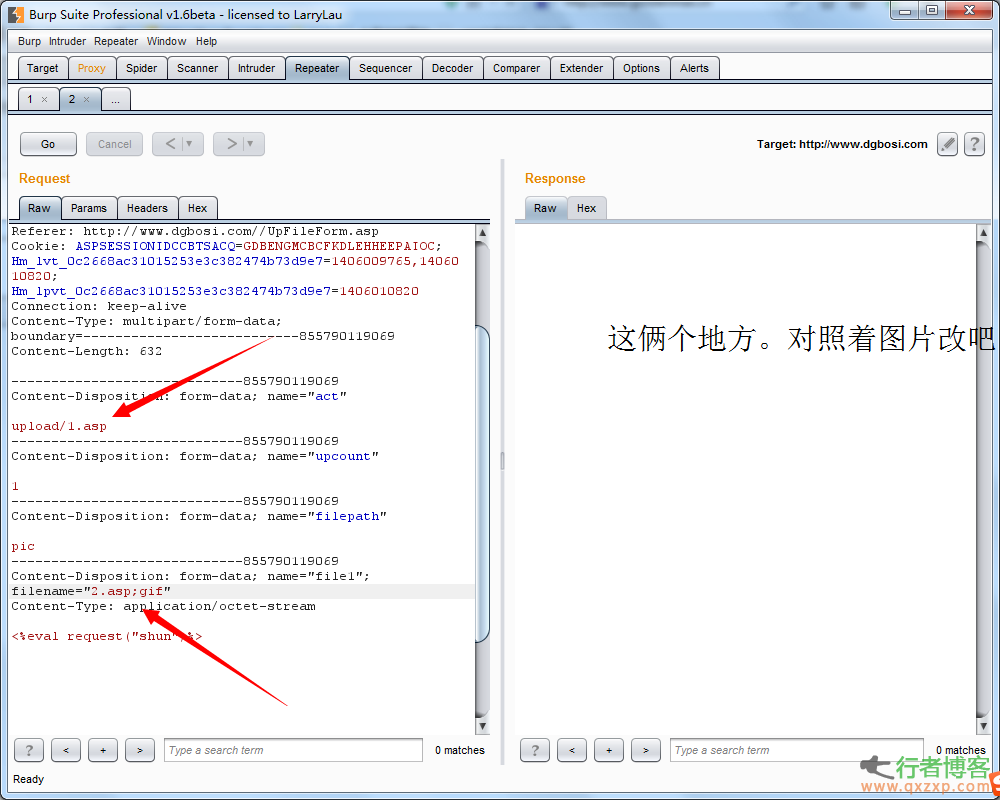Image resolution: width=1000 pixels, height=800 pixels.
Task: Click the filename="2.asp;gif" line
Action: (91, 591)
